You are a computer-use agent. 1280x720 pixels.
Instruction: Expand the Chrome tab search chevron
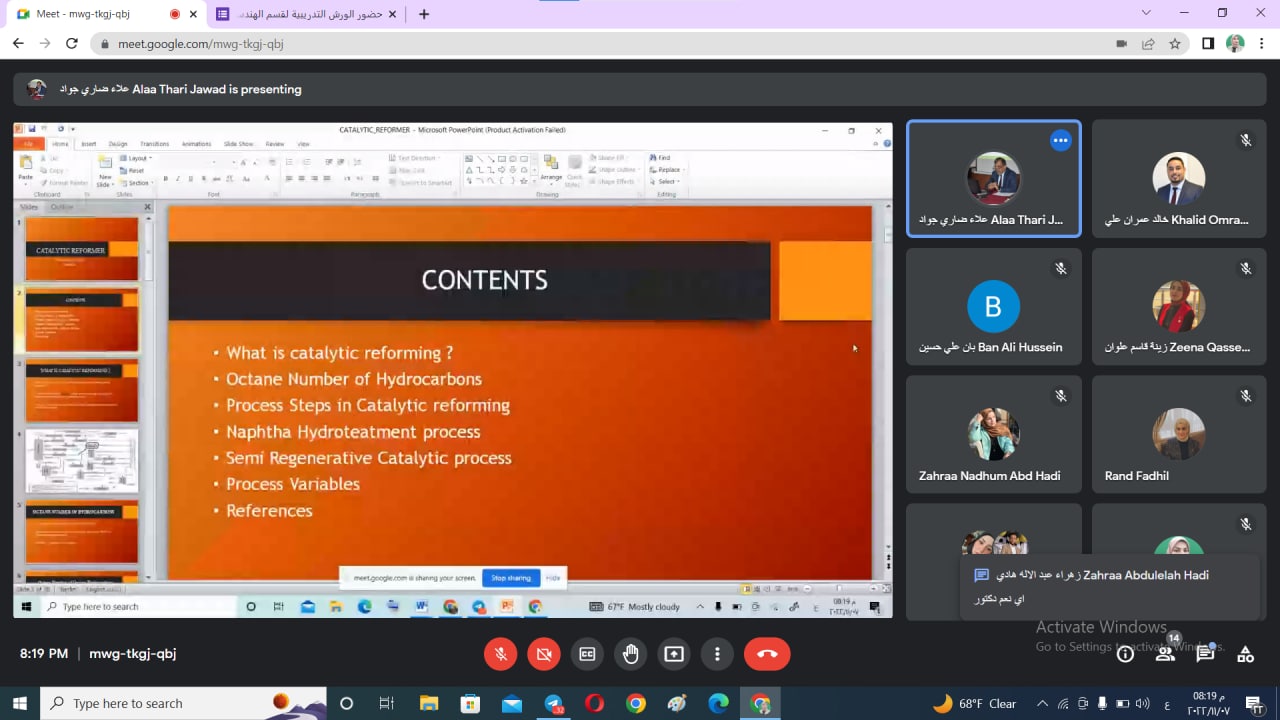tap(1146, 13)
